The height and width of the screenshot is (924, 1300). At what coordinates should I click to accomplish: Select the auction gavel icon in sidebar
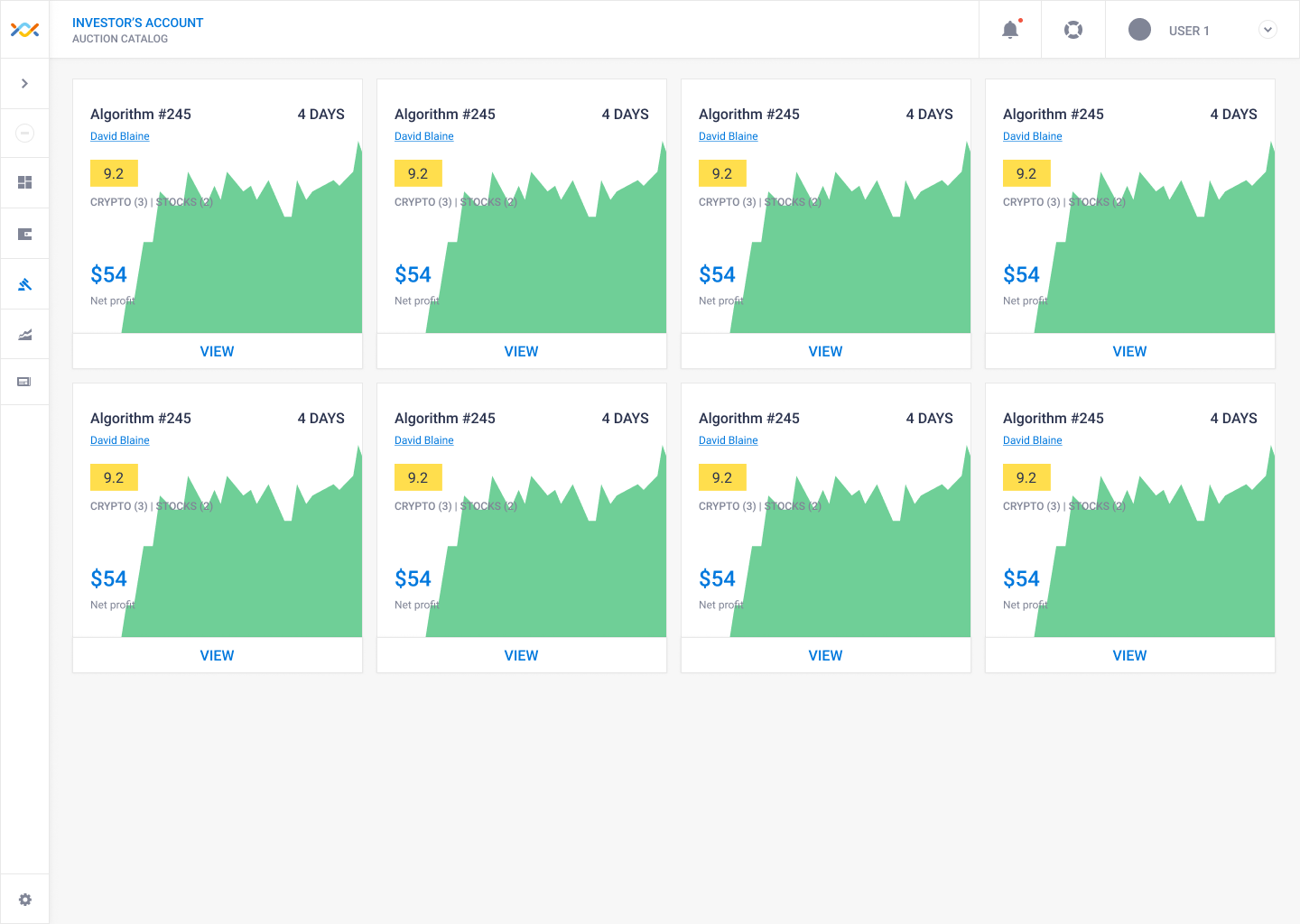[x=24, y=284]
